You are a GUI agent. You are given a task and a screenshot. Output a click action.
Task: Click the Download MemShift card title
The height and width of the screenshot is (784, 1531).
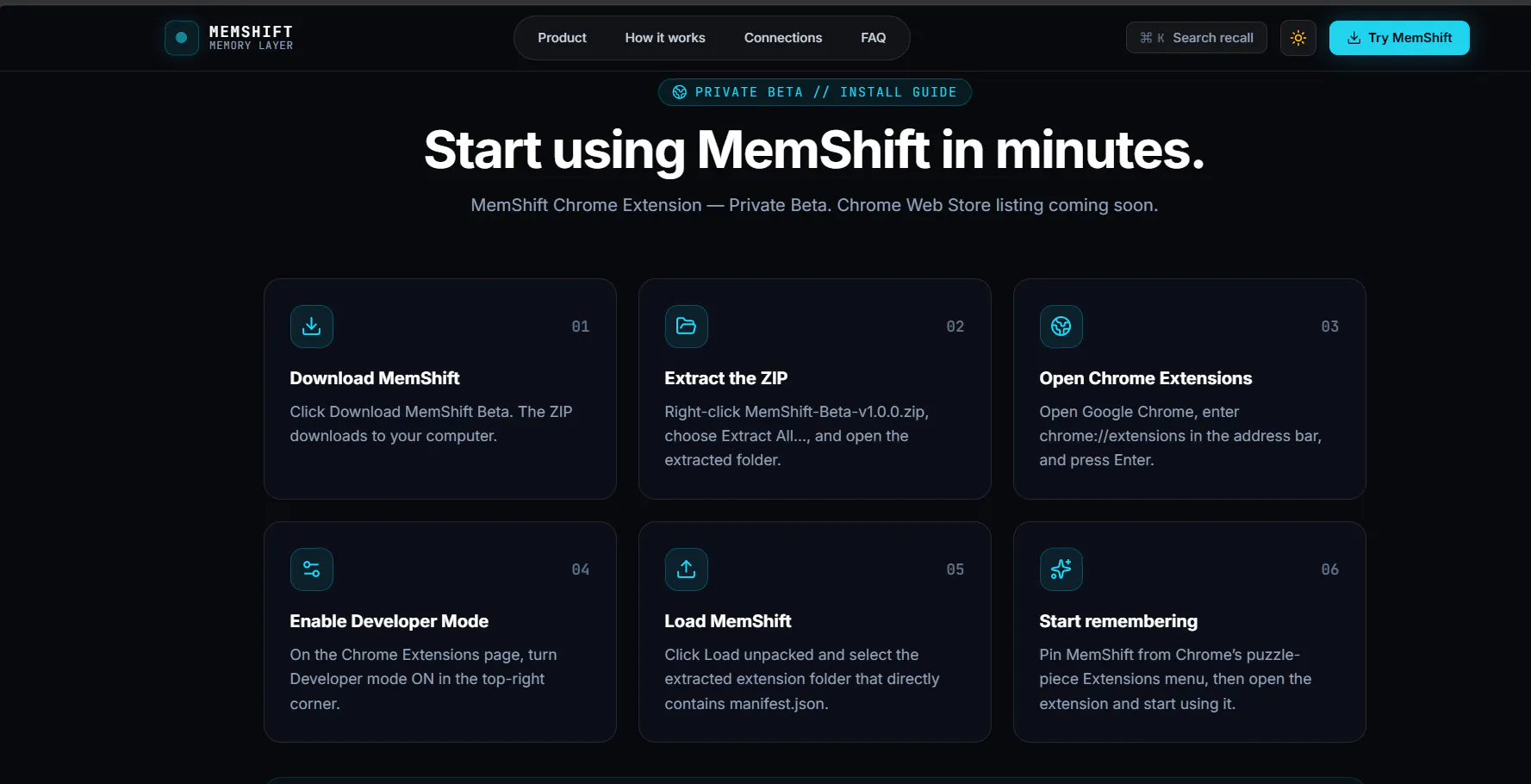[x=375, y=378]
